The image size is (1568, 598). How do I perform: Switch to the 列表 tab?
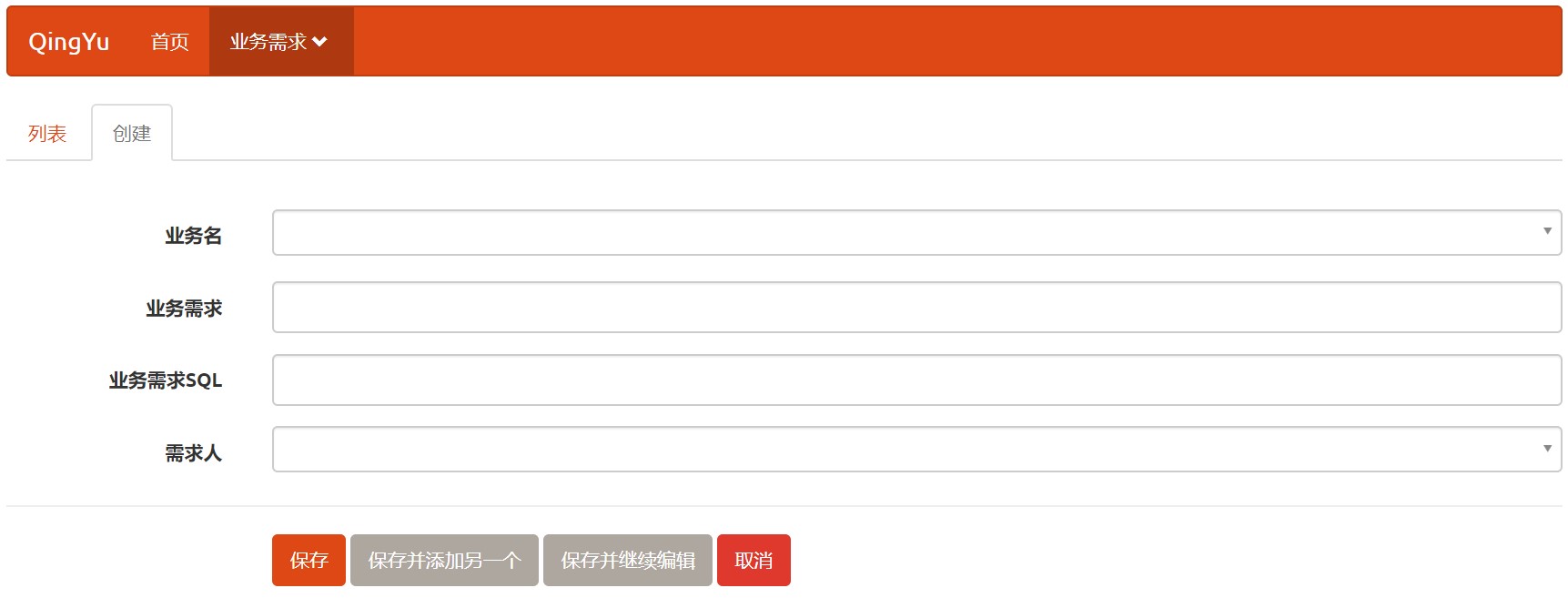pos(47,134)
